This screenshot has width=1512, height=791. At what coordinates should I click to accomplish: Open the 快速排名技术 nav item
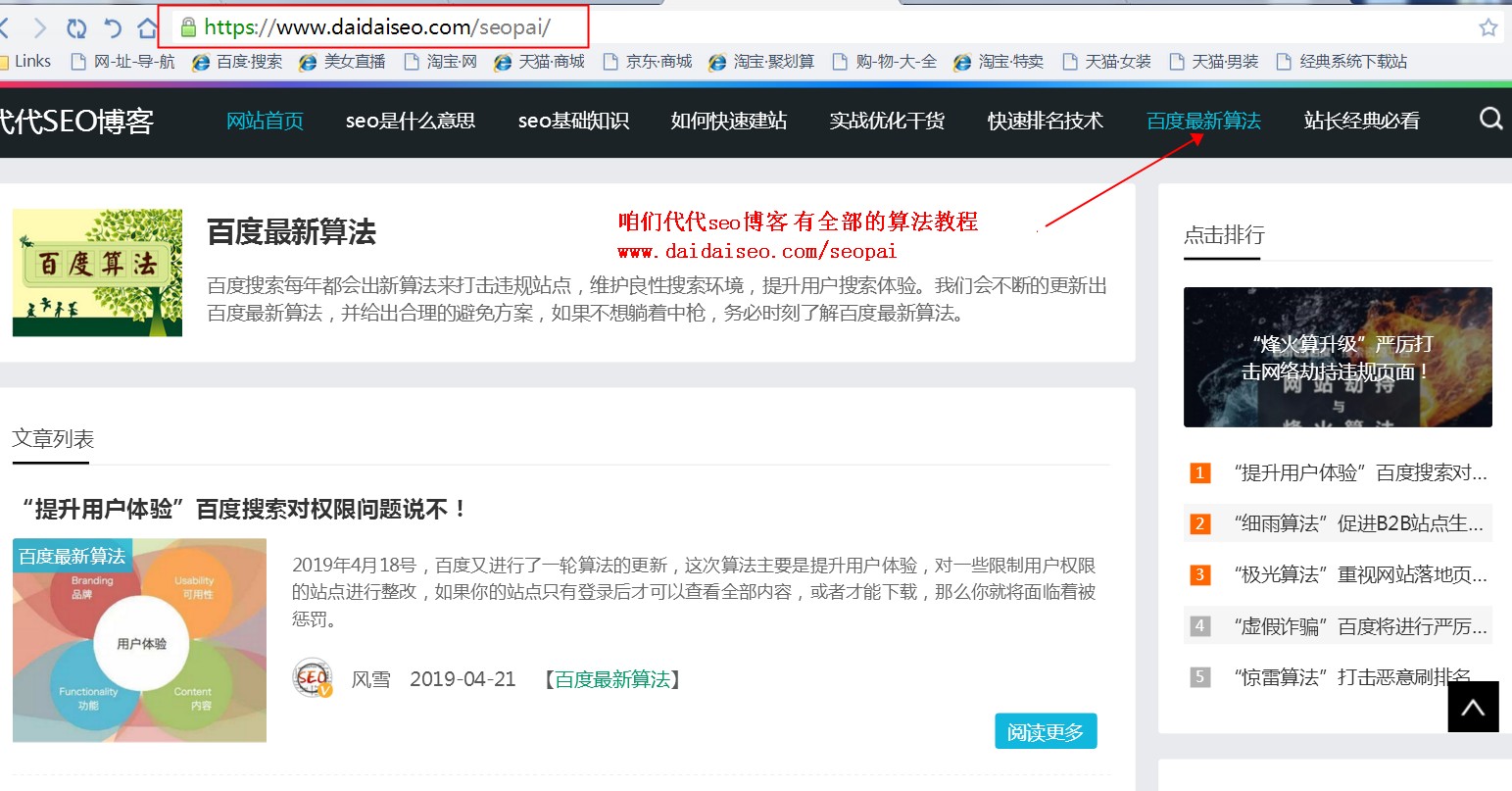point(1046,121)
